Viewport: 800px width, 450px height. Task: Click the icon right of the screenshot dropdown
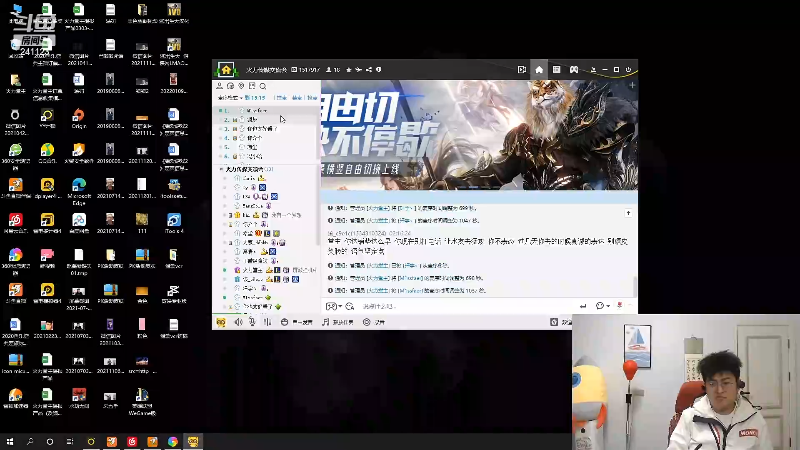349,306
